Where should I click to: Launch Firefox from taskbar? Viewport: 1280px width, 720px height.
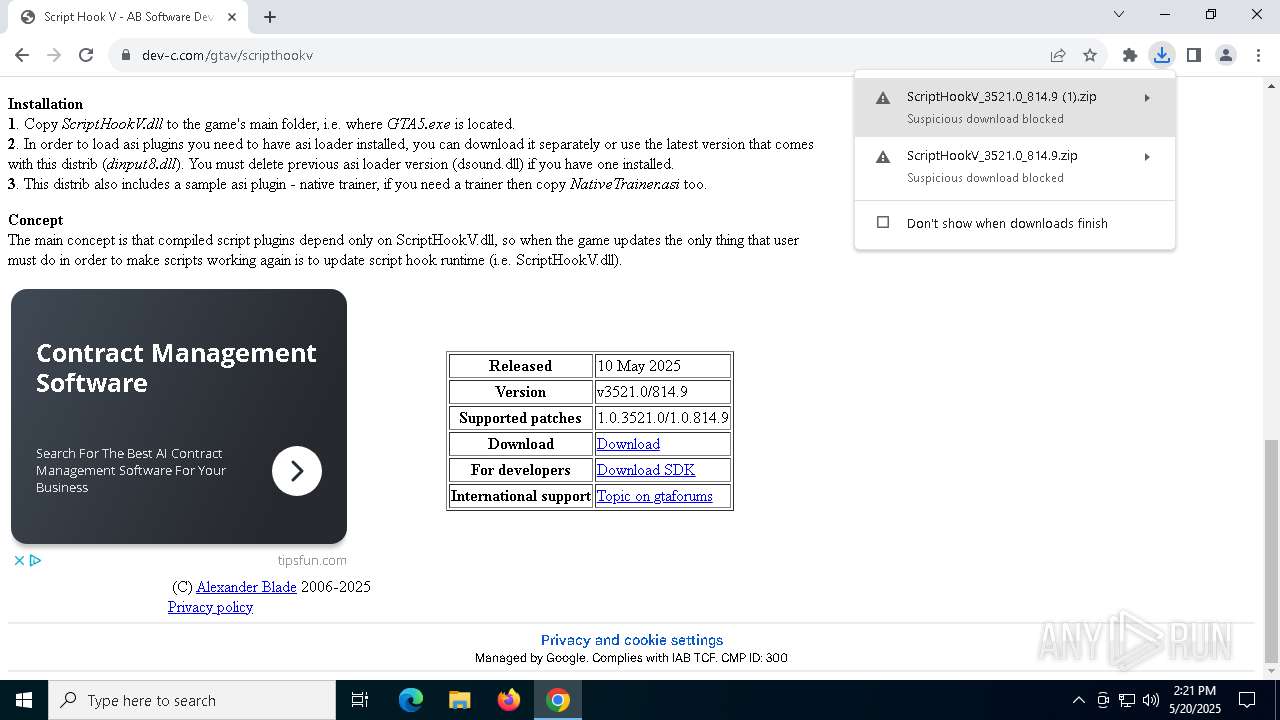[509, 700]
